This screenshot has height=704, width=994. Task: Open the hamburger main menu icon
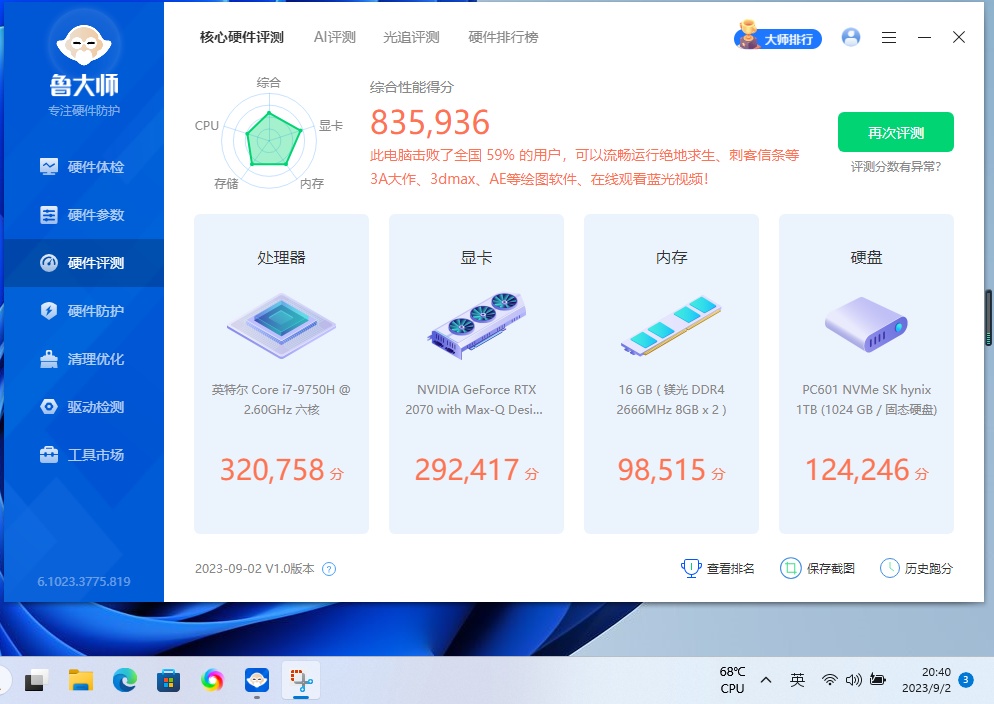click(889, 37)
